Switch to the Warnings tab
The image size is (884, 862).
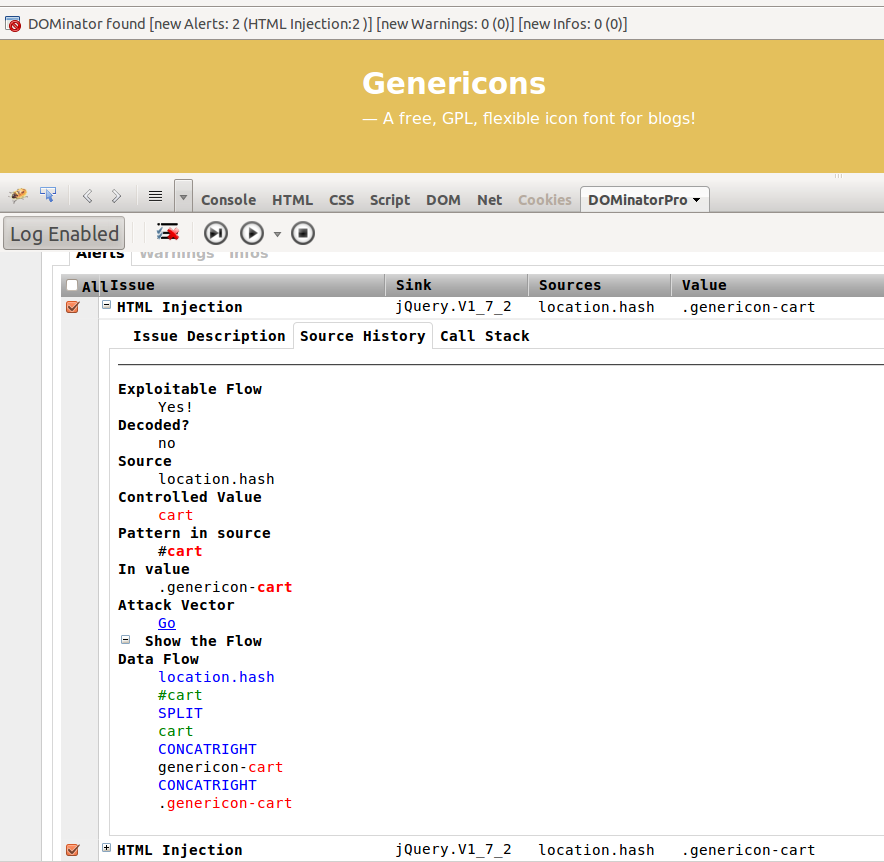click(x=177, y=255)
